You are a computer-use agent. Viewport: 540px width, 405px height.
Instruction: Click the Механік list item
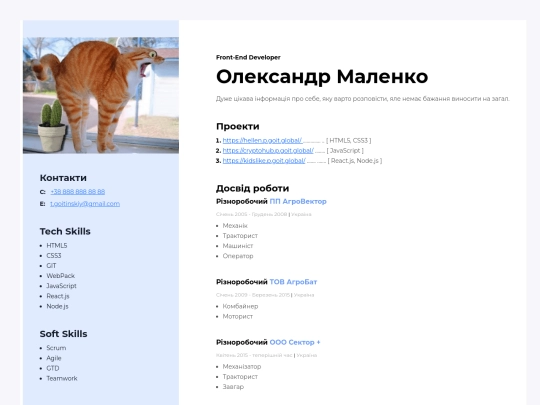point(235,226)
